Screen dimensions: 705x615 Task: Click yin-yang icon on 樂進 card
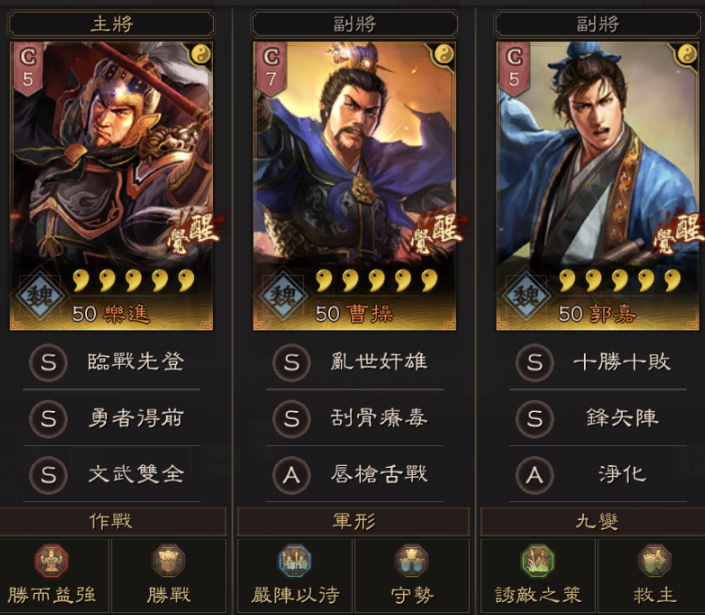201,54
